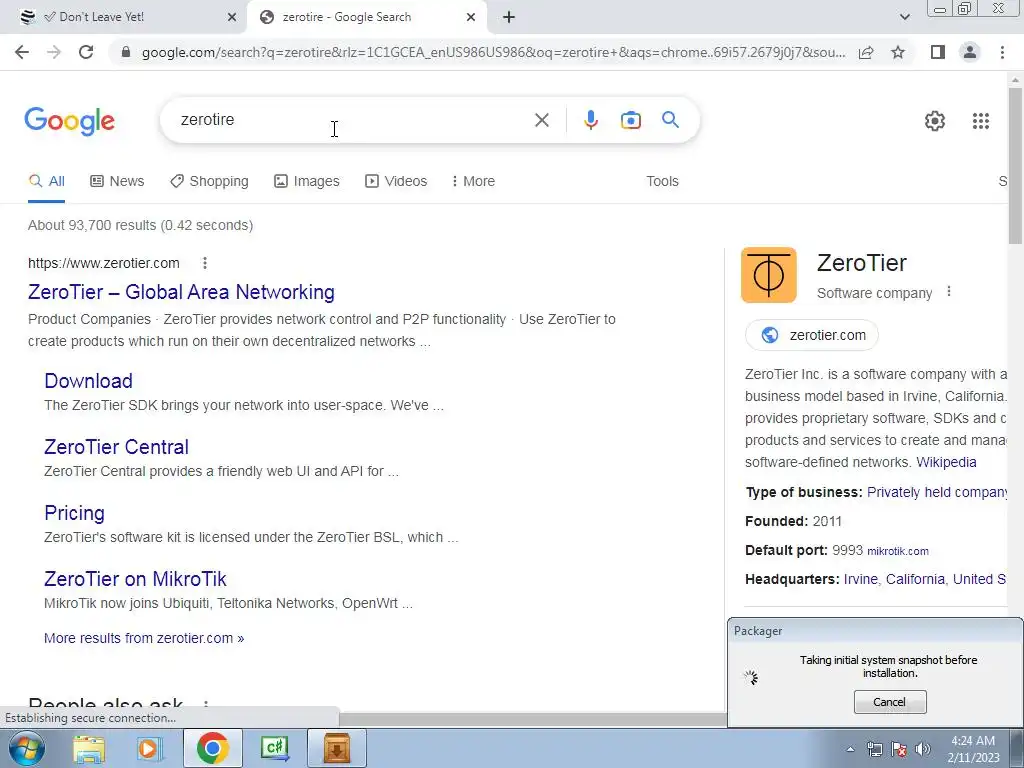This screenshot has width=1024, height=768.
Task: Click the horizontal page scrollbar
Action: coord(532,719)
